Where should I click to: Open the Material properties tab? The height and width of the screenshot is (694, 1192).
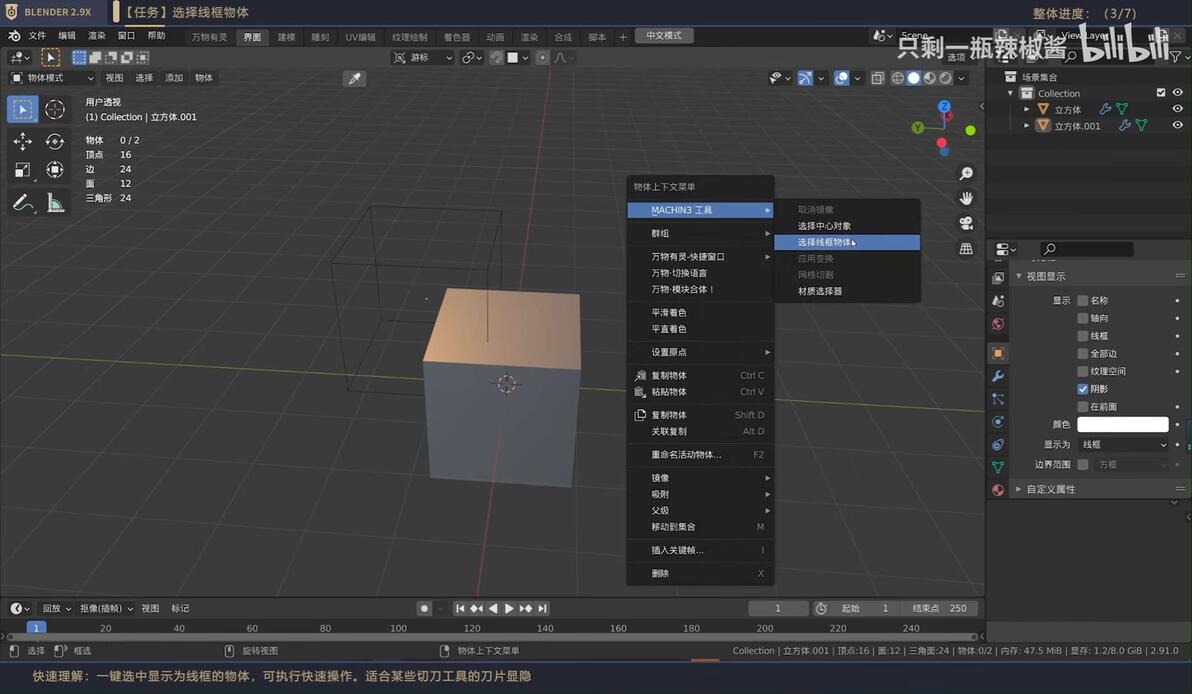[998, 490]
